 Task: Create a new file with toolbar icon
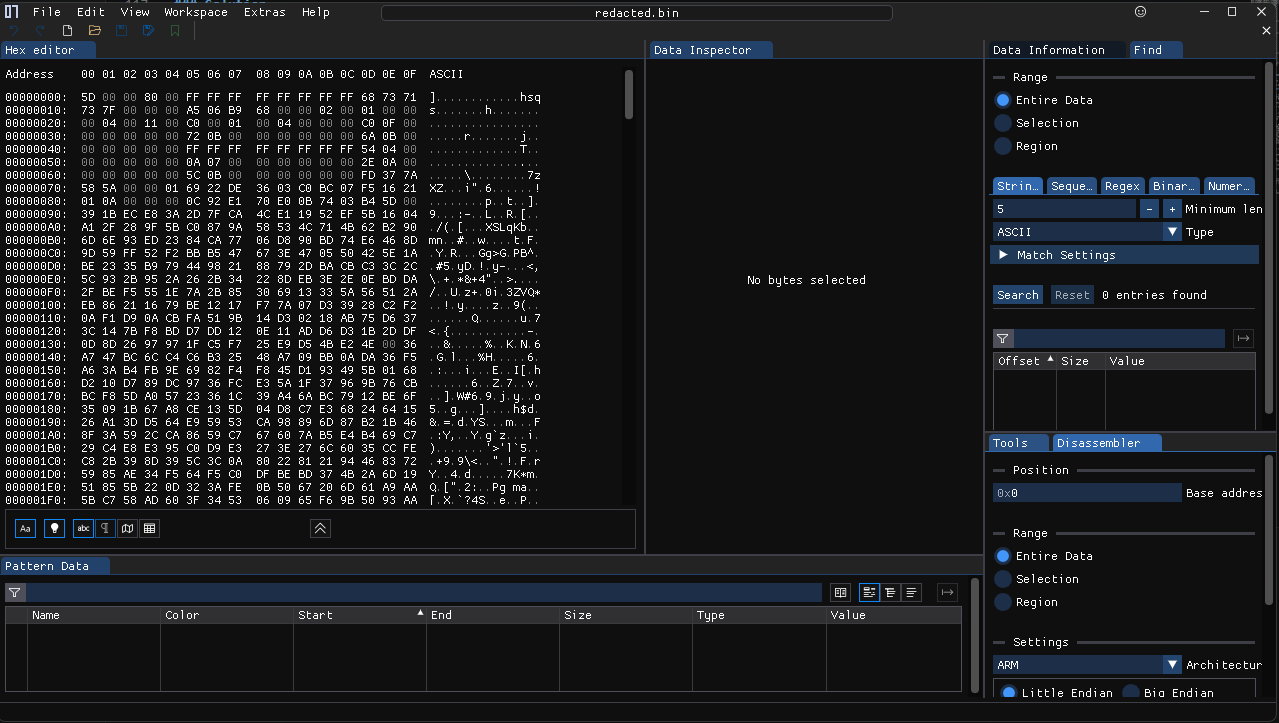click(68, 31)
